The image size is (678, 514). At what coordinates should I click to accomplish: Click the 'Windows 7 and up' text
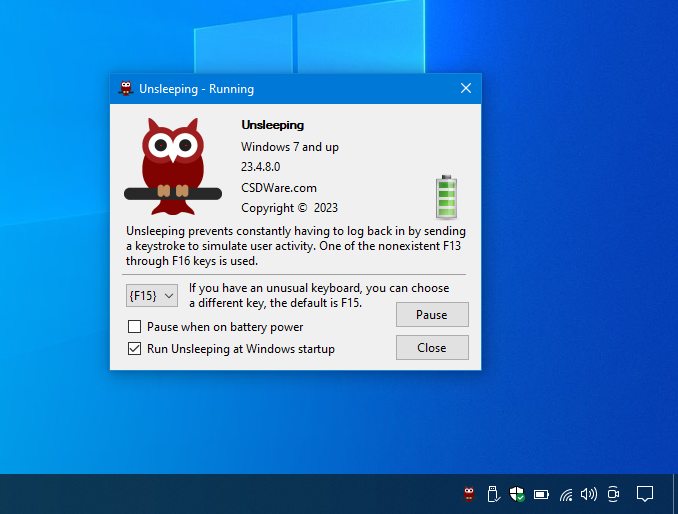point(290,147)
